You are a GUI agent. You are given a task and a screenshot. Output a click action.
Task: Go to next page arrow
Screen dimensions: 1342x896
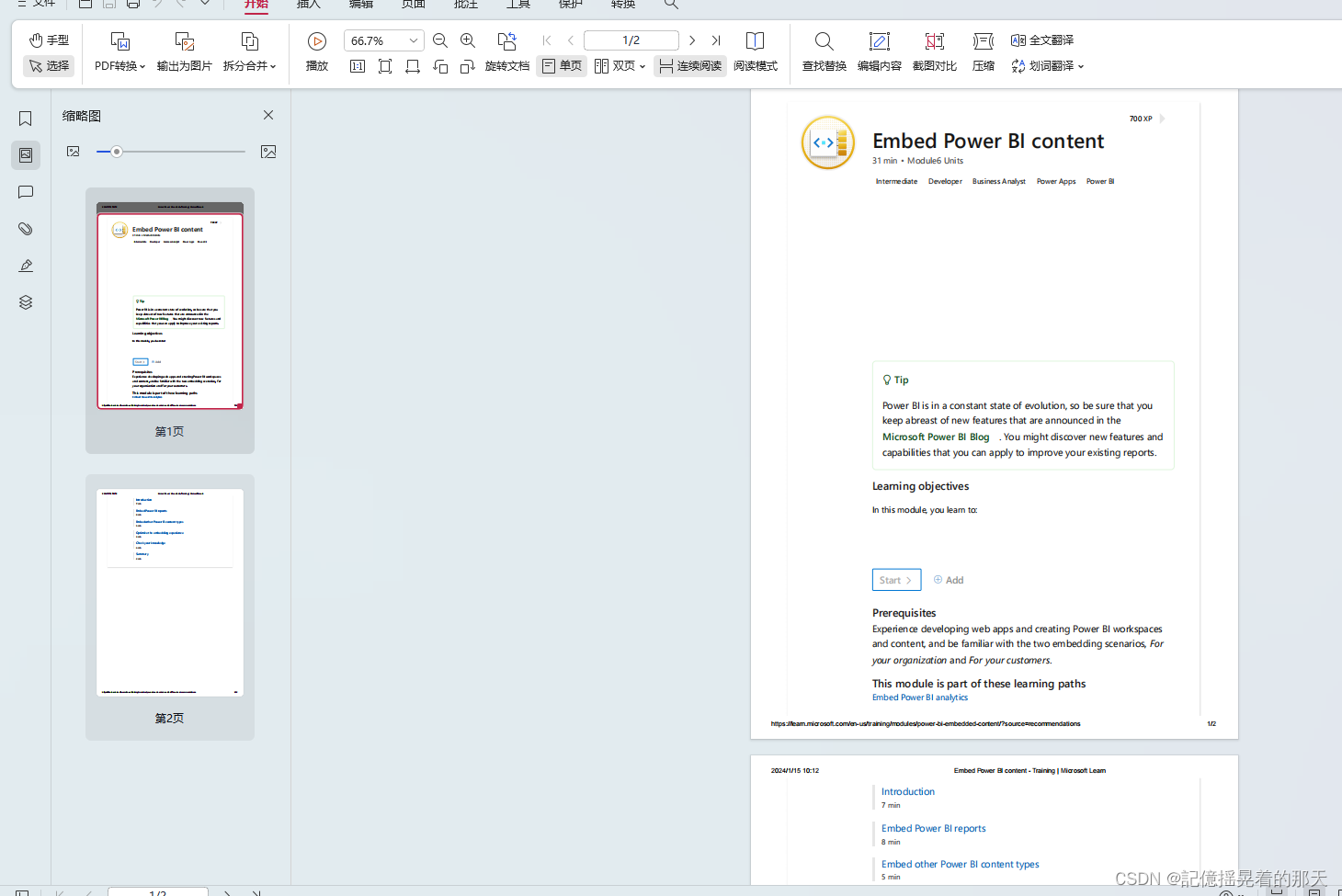(x=692, y=40)
